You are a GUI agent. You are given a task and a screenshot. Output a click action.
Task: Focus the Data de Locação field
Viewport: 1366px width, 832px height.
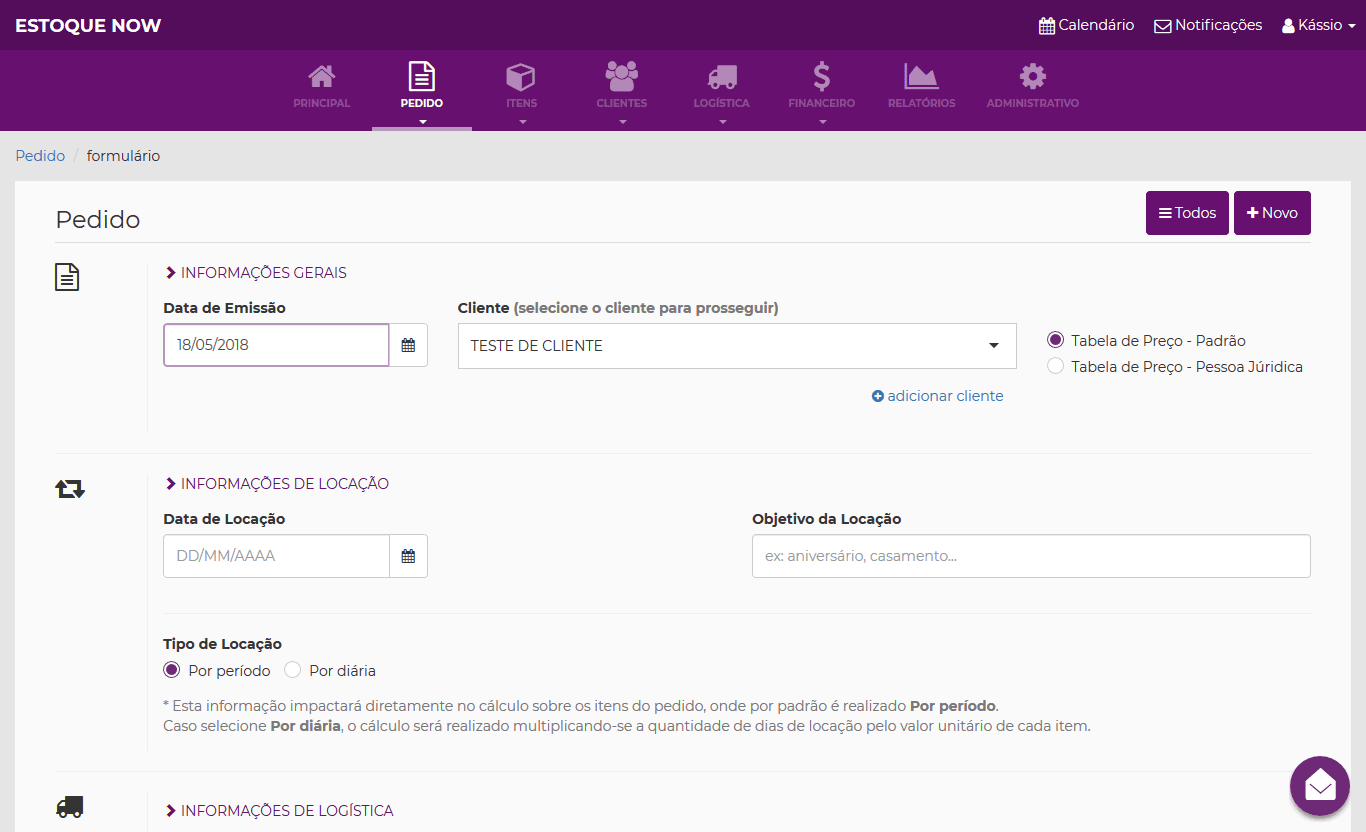pyautogui.click(x=276, y=556)
